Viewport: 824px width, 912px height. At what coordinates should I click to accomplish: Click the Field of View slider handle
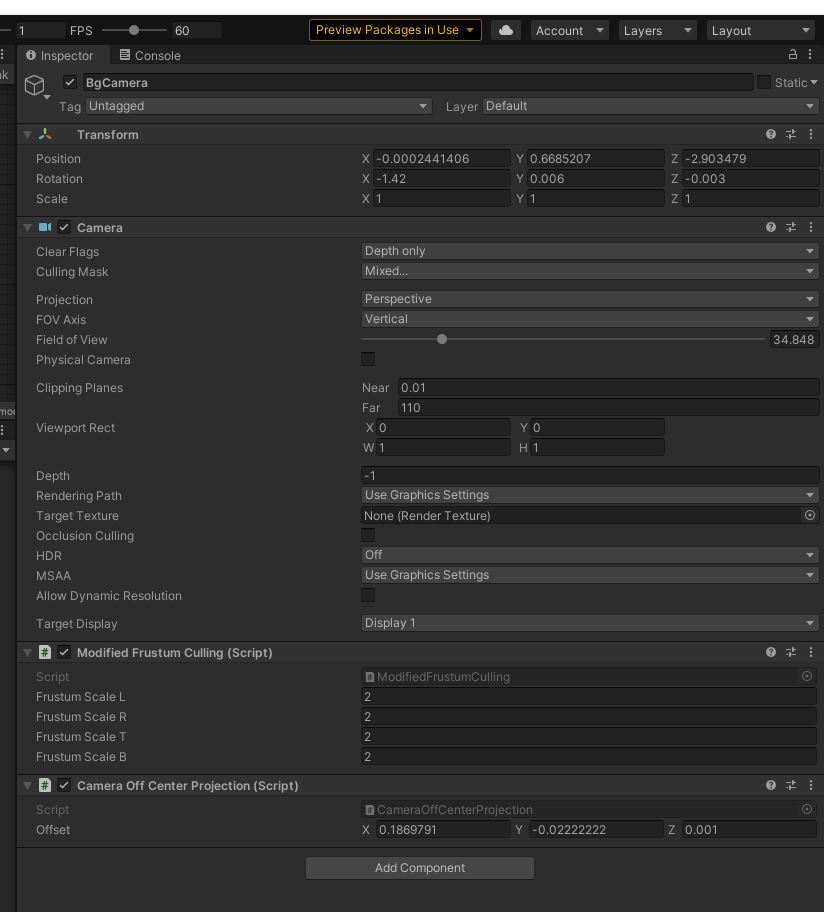pyautogui.click(x=442, y=339)
